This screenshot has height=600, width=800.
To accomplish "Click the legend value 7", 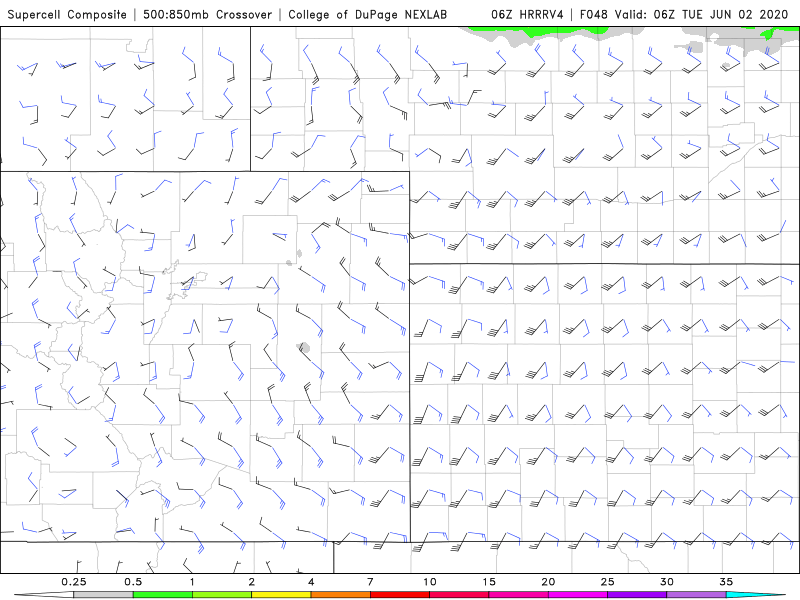I will [x=370, y=582].
